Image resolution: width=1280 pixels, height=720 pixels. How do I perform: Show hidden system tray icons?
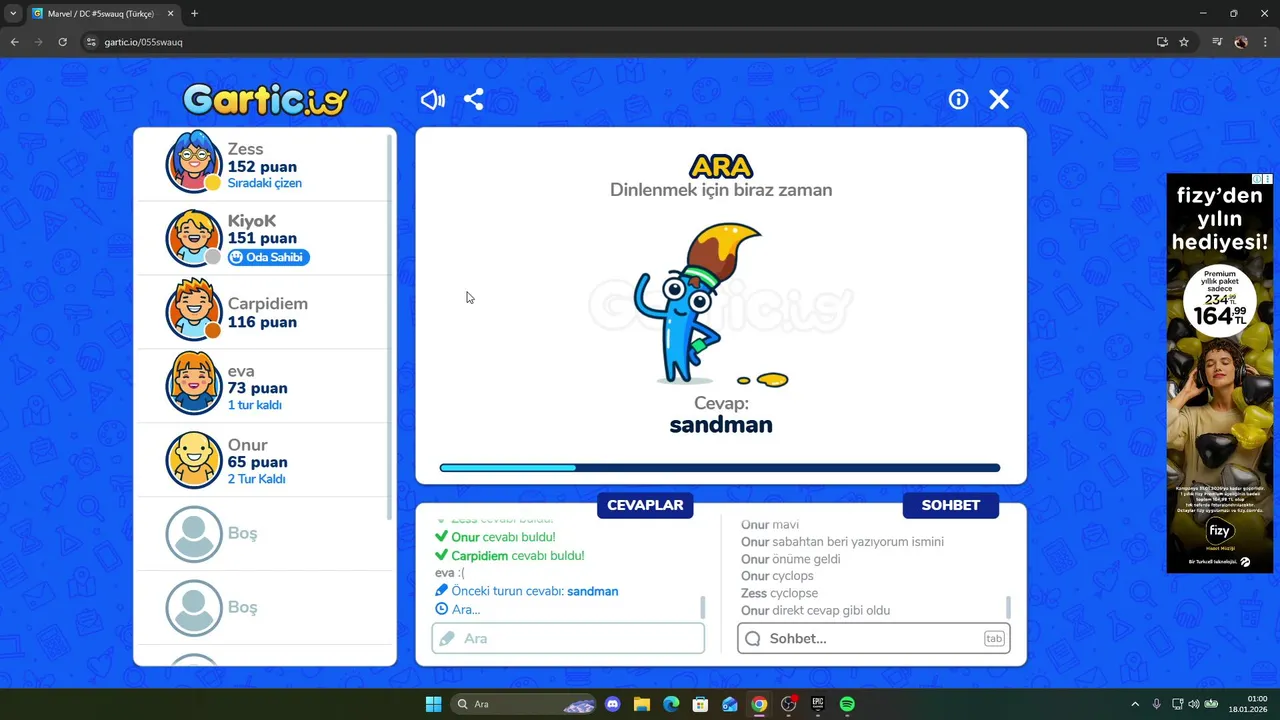(x=1135, y=704)
